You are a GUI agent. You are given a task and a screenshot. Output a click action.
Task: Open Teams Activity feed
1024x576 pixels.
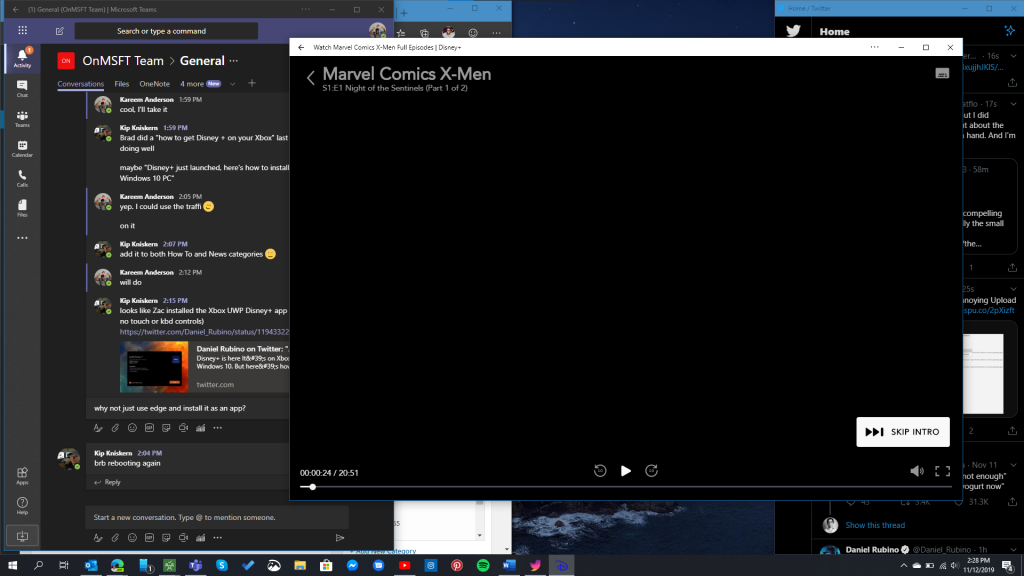pos(22,57)
